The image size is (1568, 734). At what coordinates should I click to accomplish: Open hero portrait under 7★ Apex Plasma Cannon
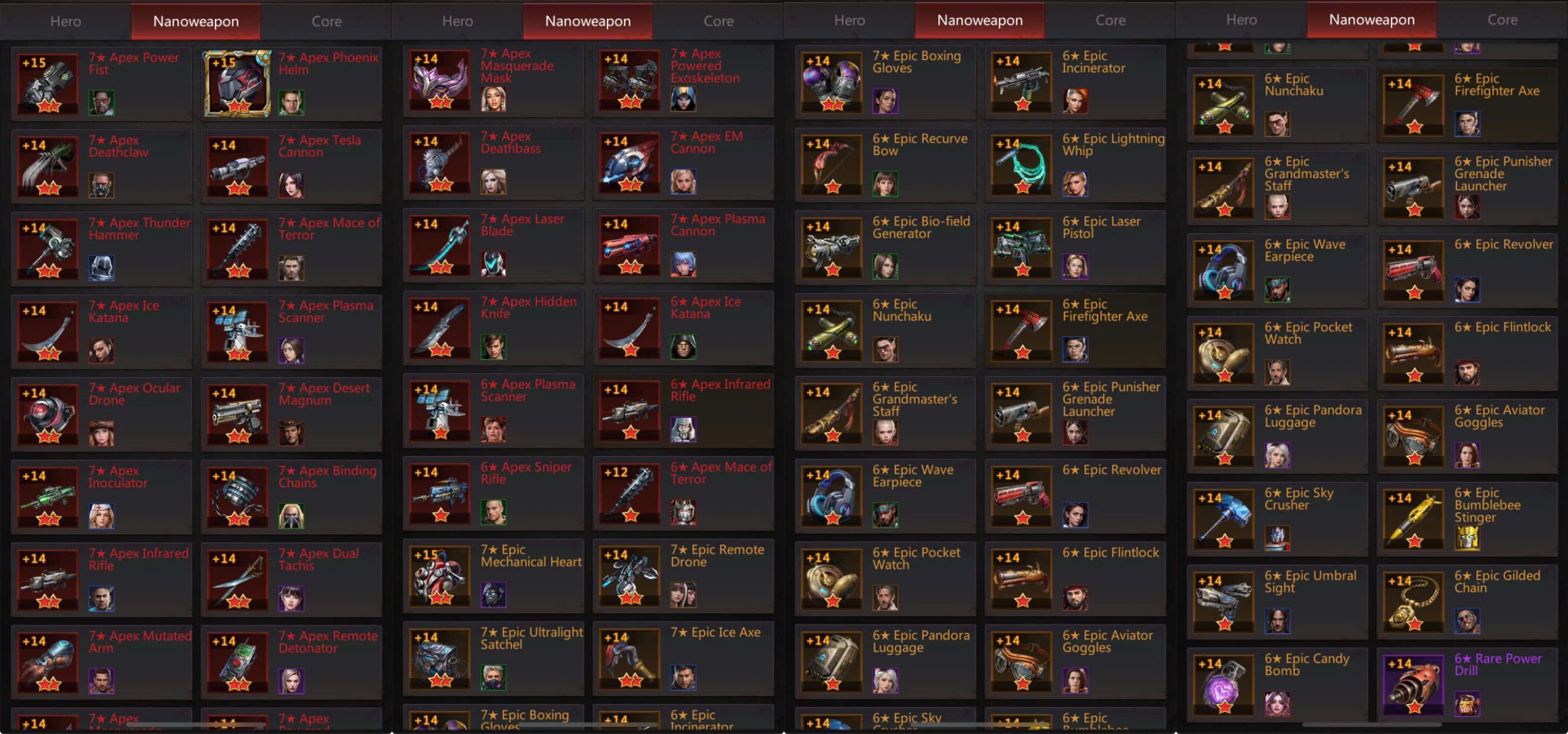tap(683, 264)
